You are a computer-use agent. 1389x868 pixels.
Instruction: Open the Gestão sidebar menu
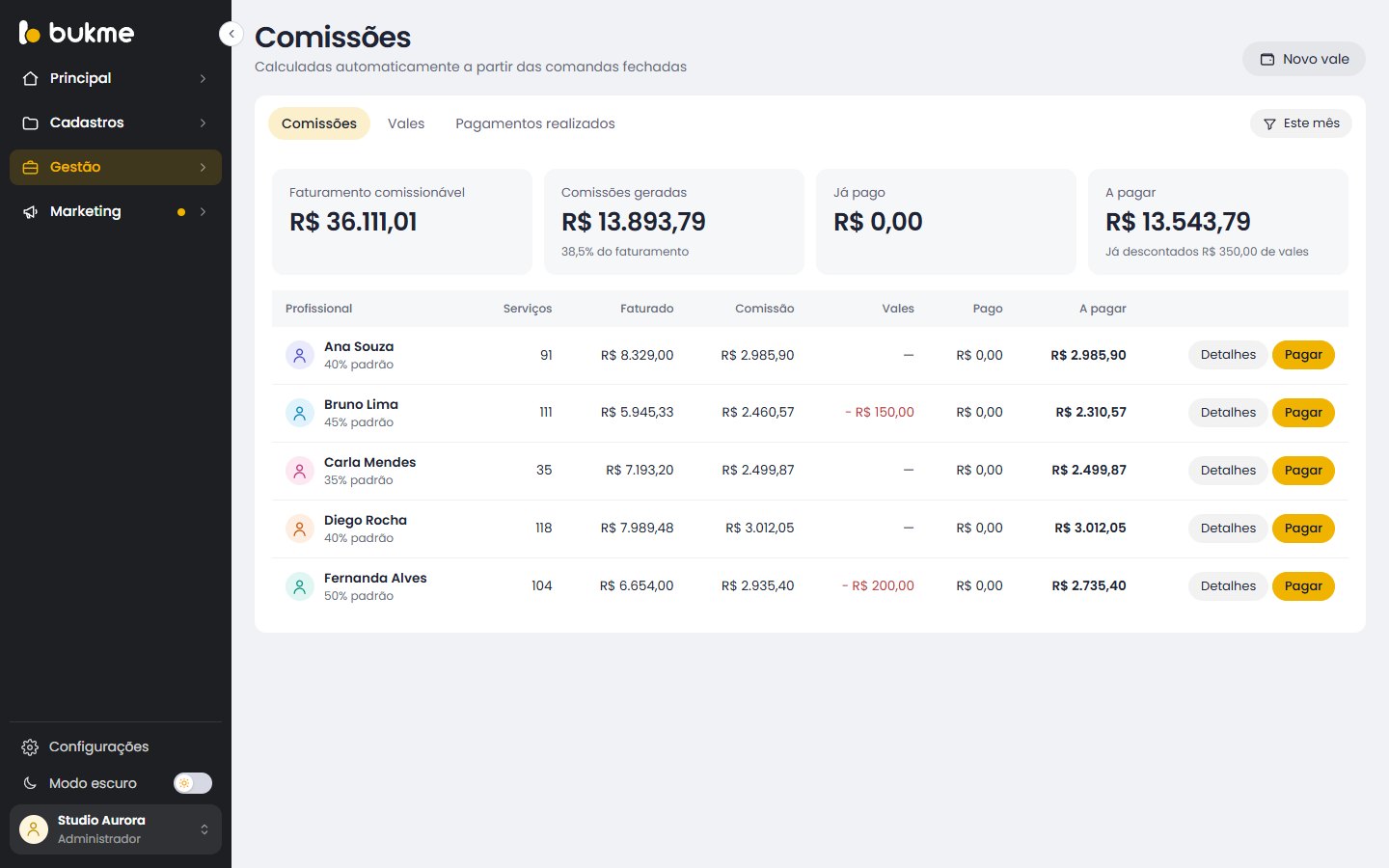116,167
